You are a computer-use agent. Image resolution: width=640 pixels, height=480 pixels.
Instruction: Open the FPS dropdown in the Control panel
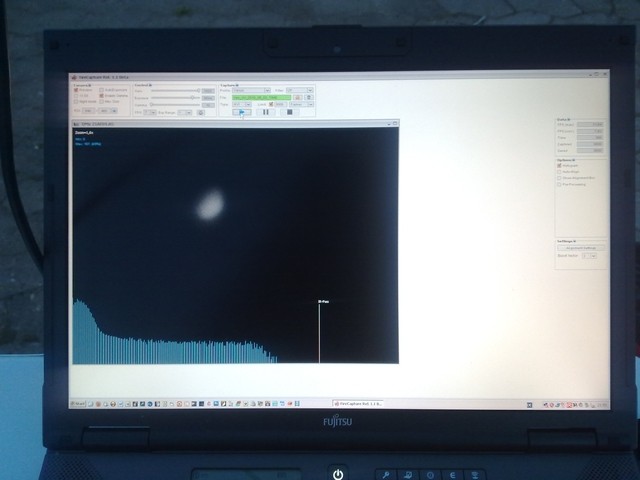tap(150, 112)
